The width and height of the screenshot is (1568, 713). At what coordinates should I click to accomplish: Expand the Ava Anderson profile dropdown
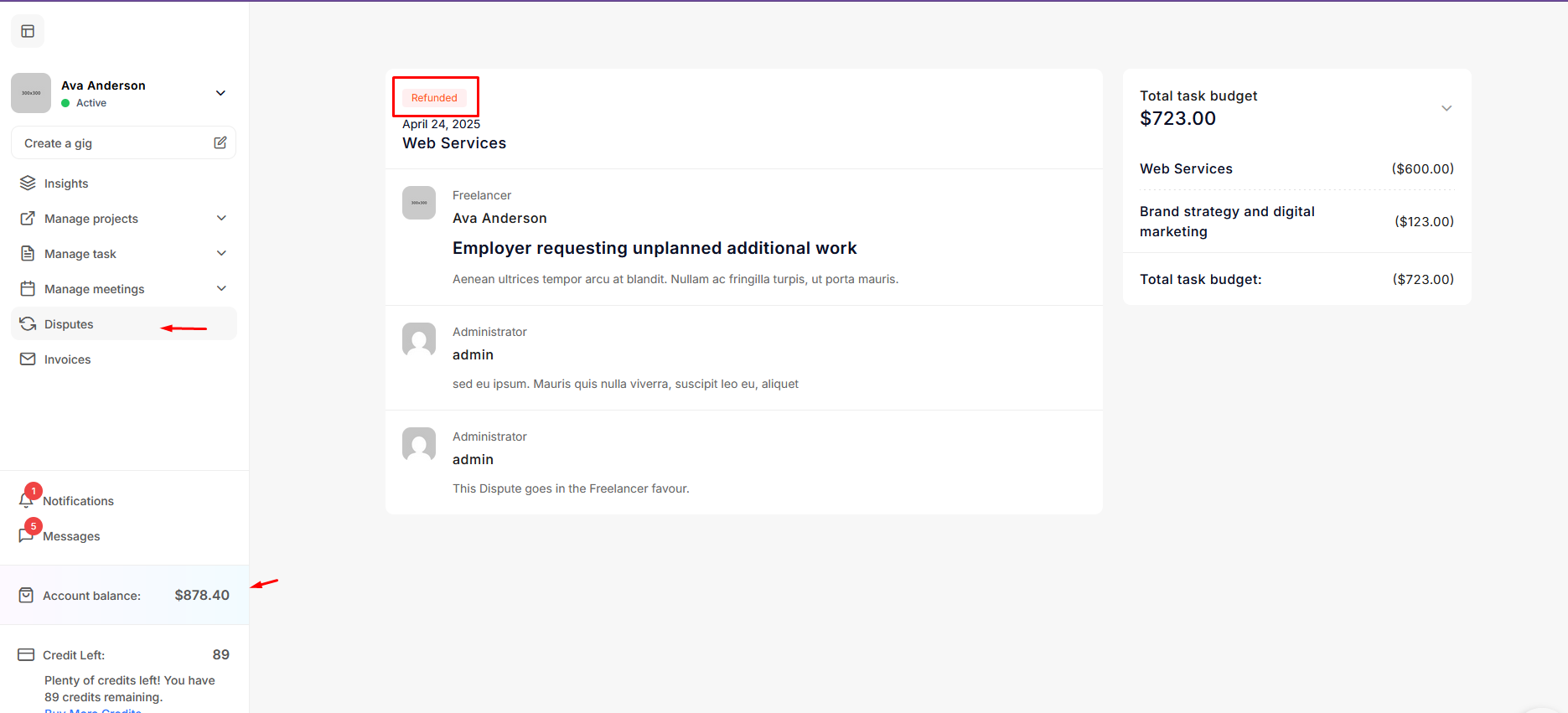(x=220, y=93)
